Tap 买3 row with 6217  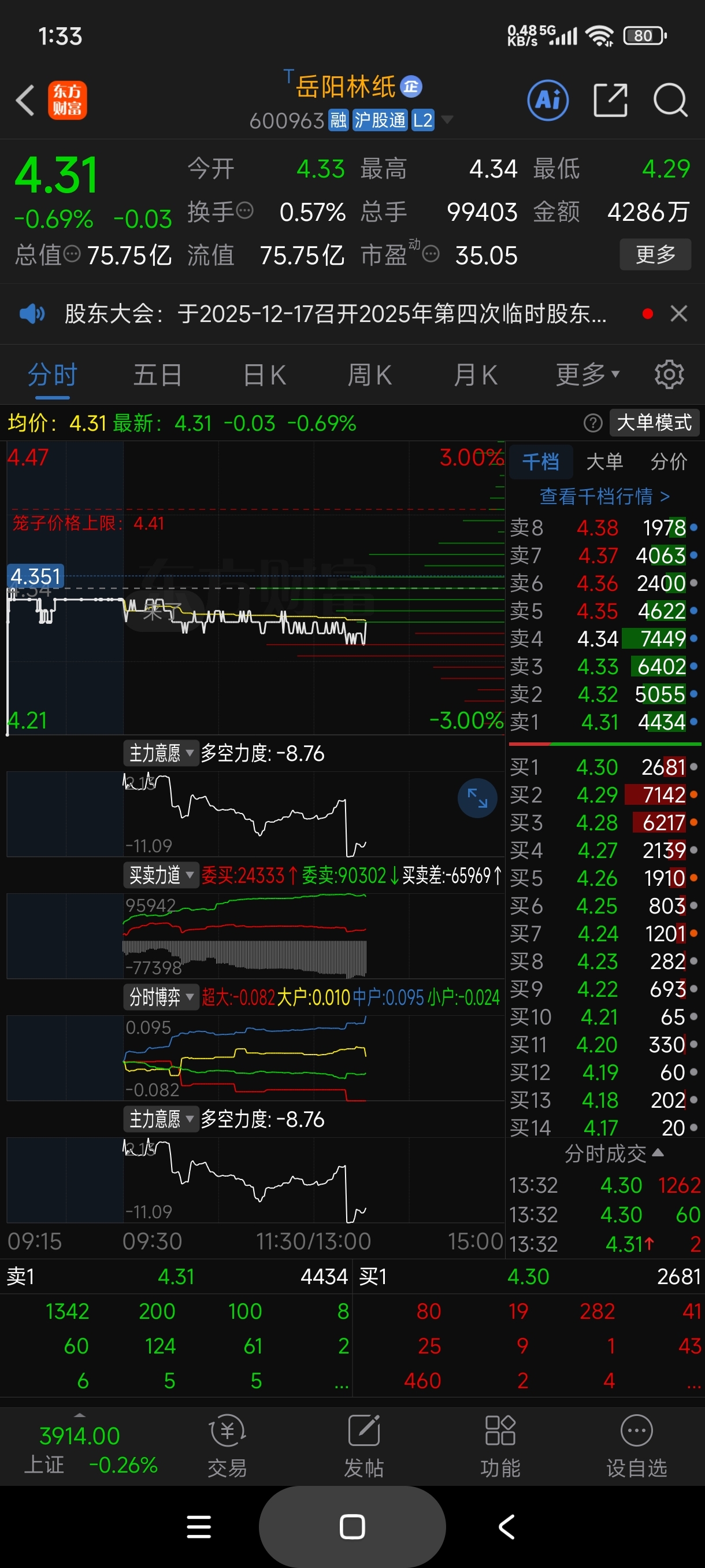click(604, 822)
